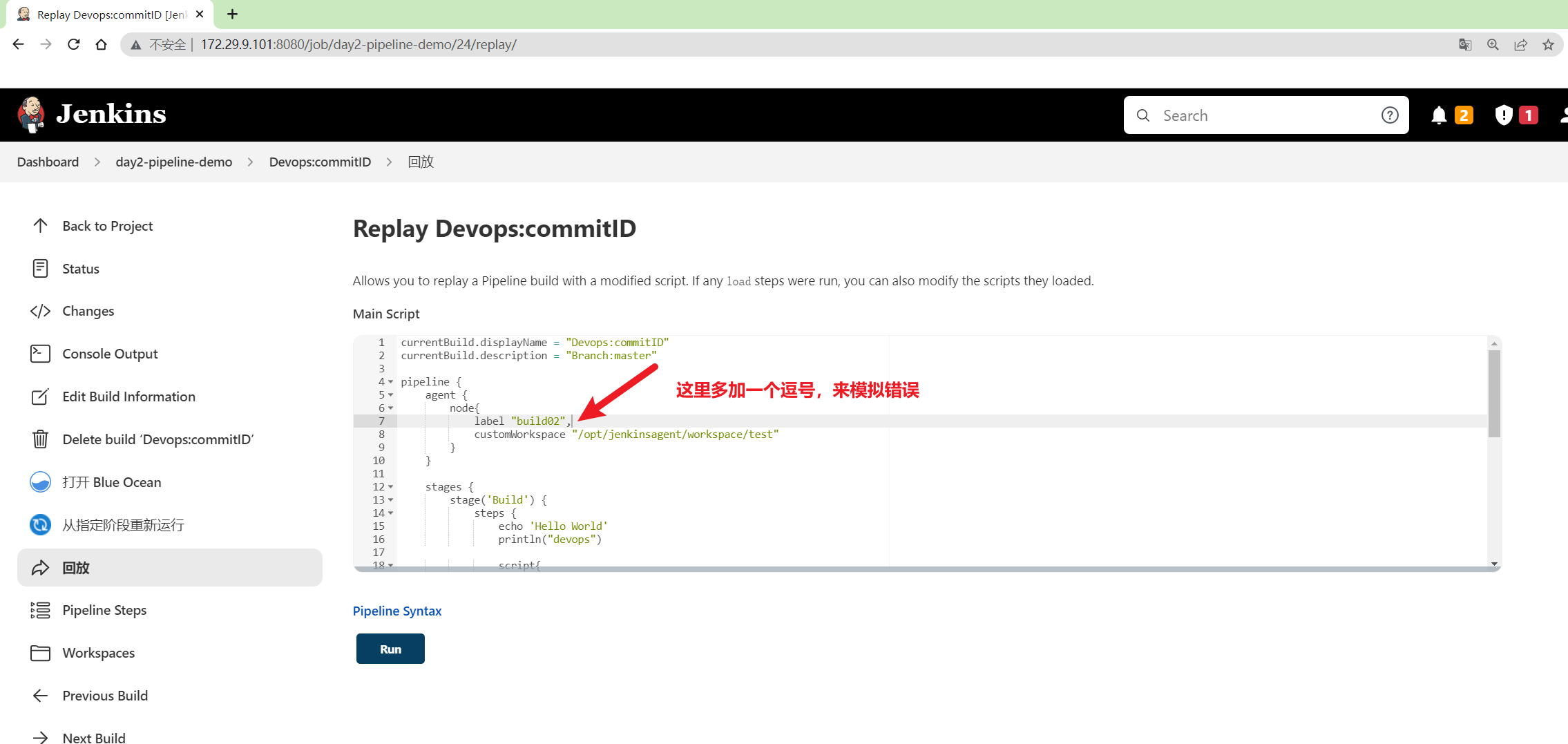Viewport: 1568px width, 744px height.
Task: Click the currentBuild.displayName line in editor
Action: click(535, 343)
